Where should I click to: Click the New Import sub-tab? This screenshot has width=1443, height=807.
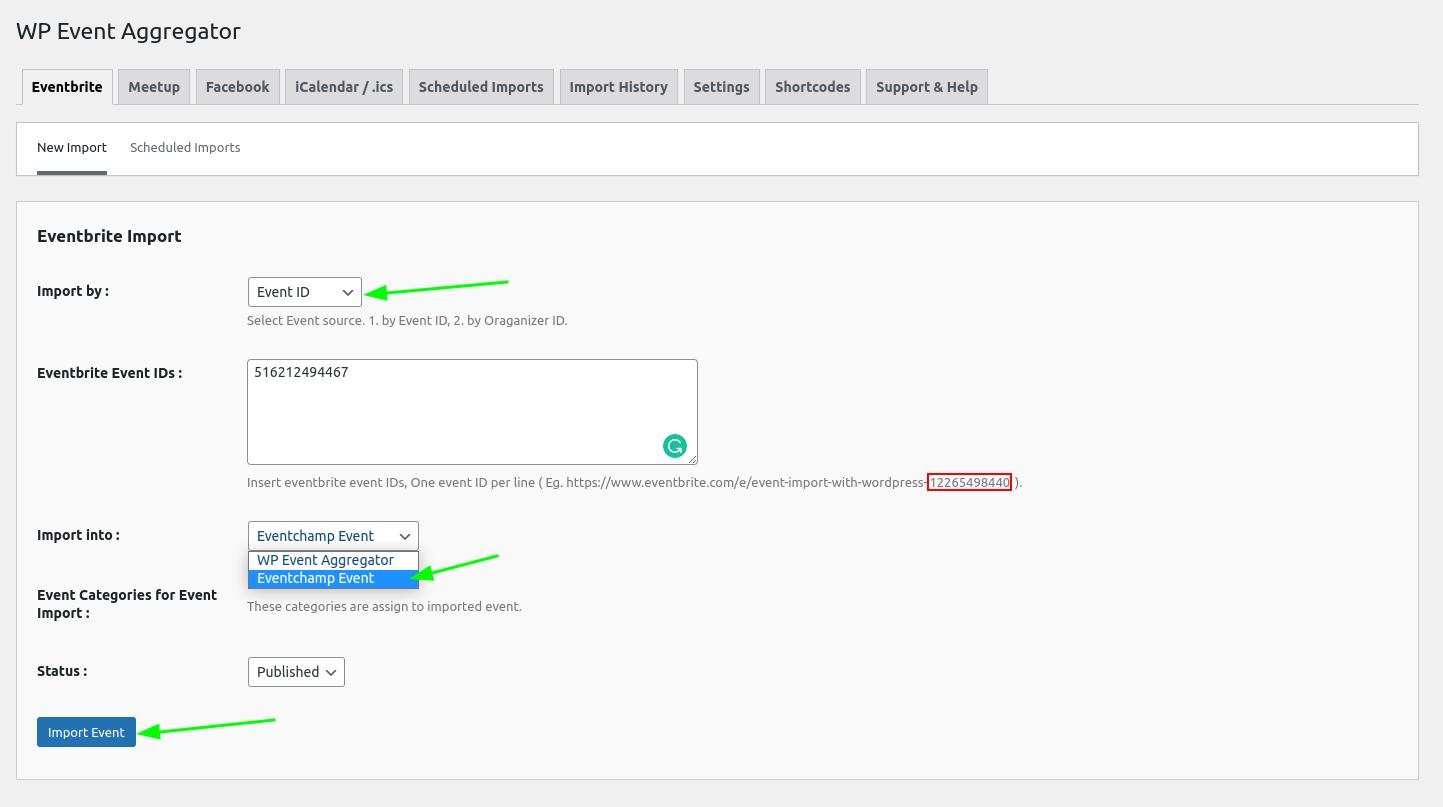coord(72,148)
